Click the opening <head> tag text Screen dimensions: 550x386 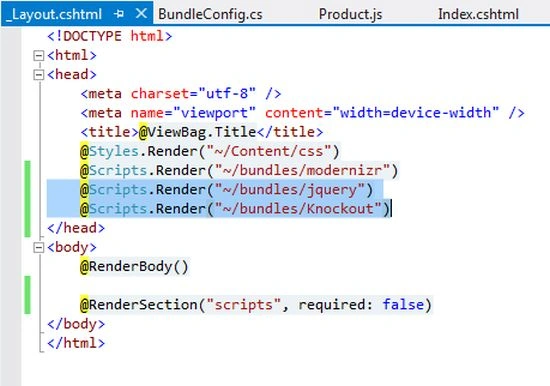click(72, 74)
